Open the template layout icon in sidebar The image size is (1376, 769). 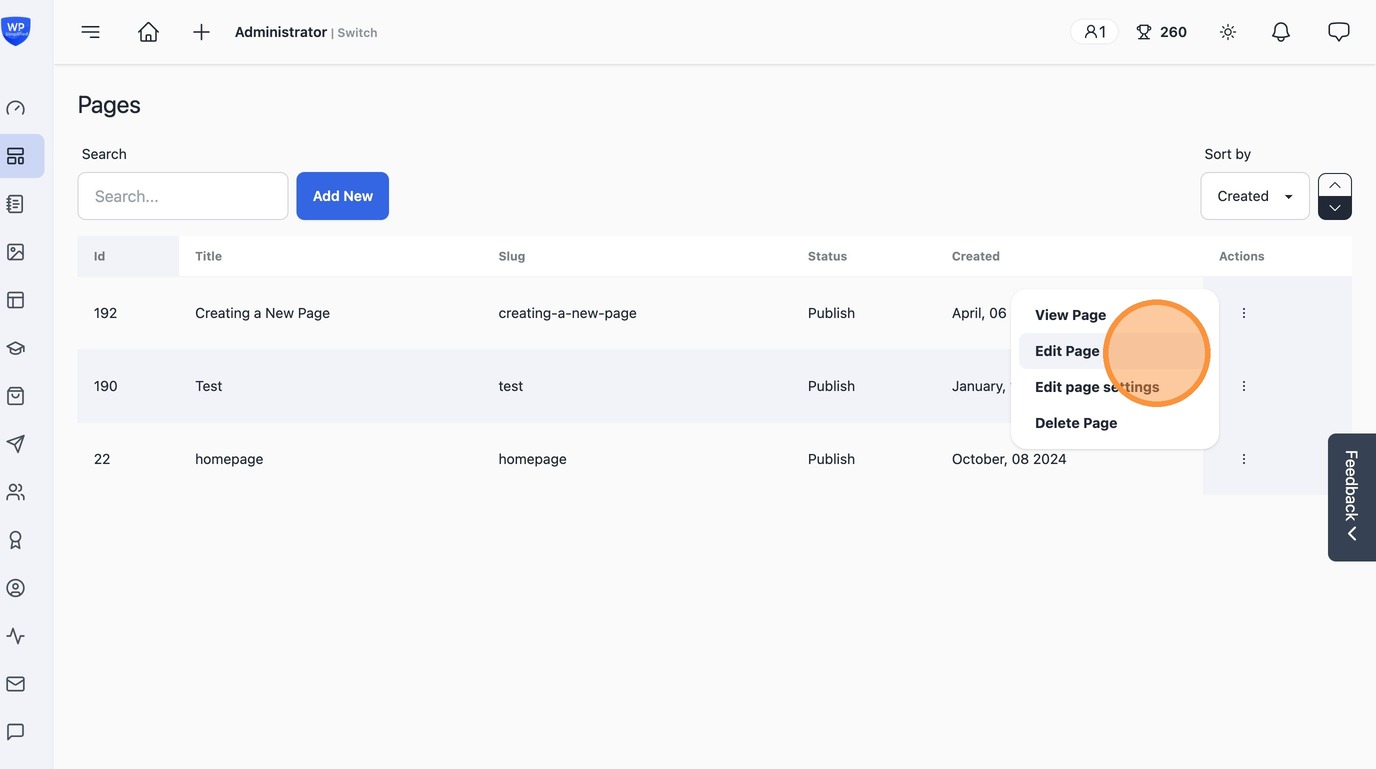pyautogui.click(x=16, y=300)
